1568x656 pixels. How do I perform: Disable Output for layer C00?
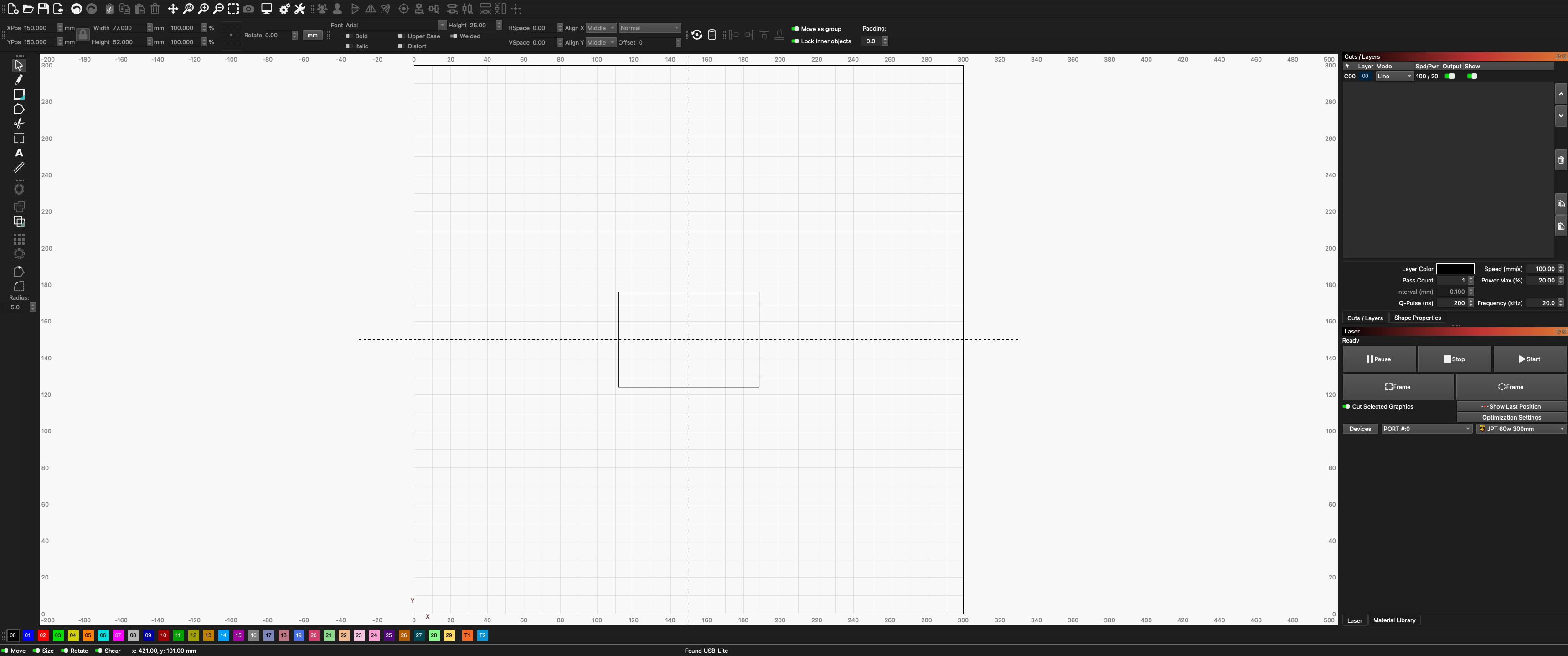[1450, 76]
